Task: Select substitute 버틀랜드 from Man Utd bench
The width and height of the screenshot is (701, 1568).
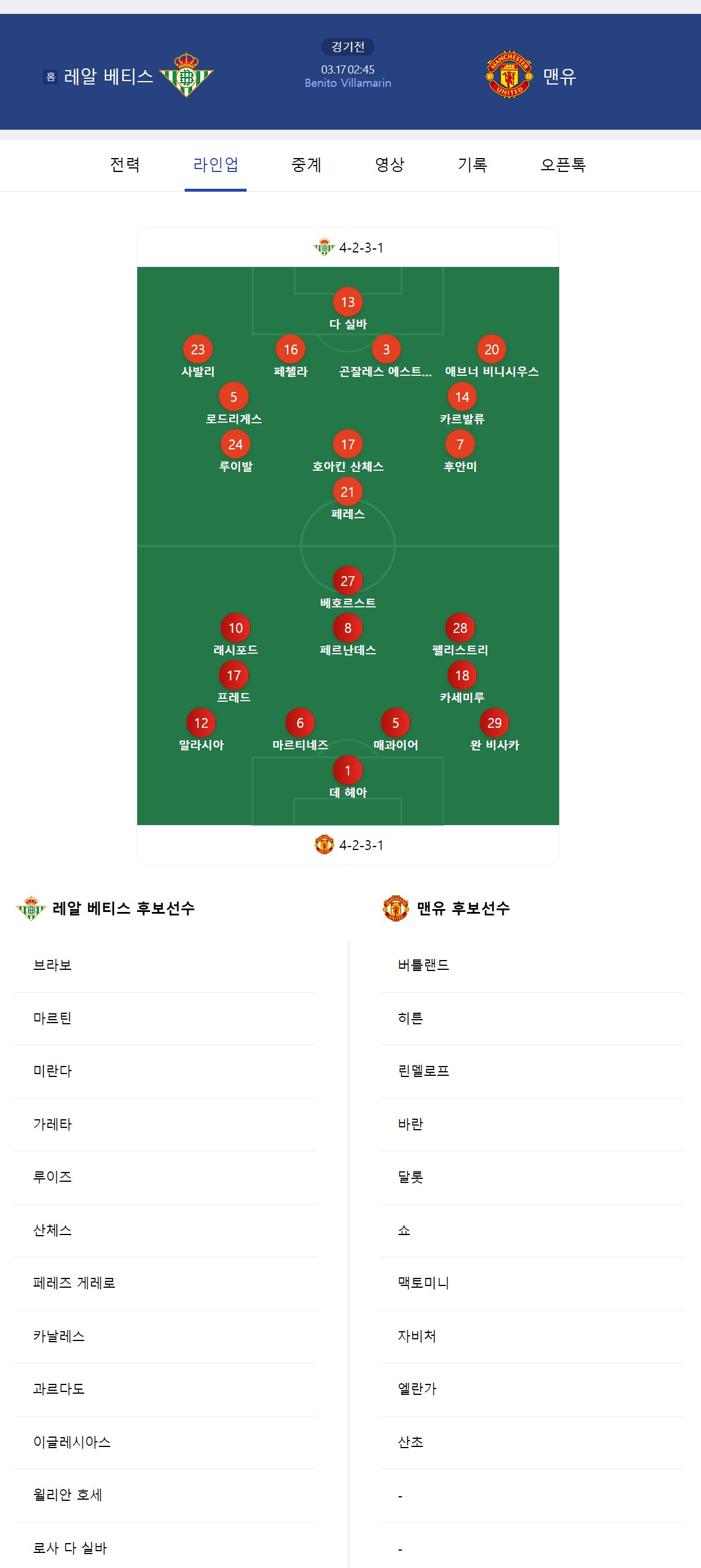Action: click(424, 965)
